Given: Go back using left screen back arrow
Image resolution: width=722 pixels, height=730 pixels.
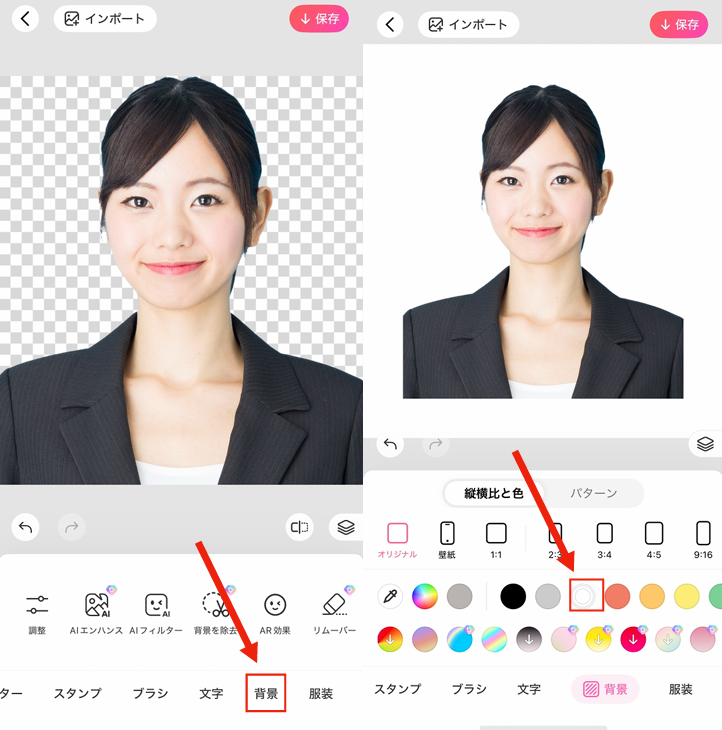Looking at the screenshot, I should click(x=25, y=19).
